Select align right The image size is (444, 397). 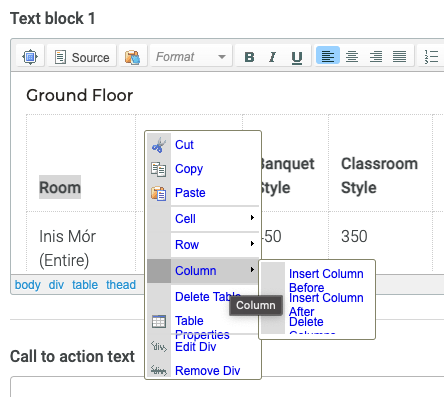(376, 56)
